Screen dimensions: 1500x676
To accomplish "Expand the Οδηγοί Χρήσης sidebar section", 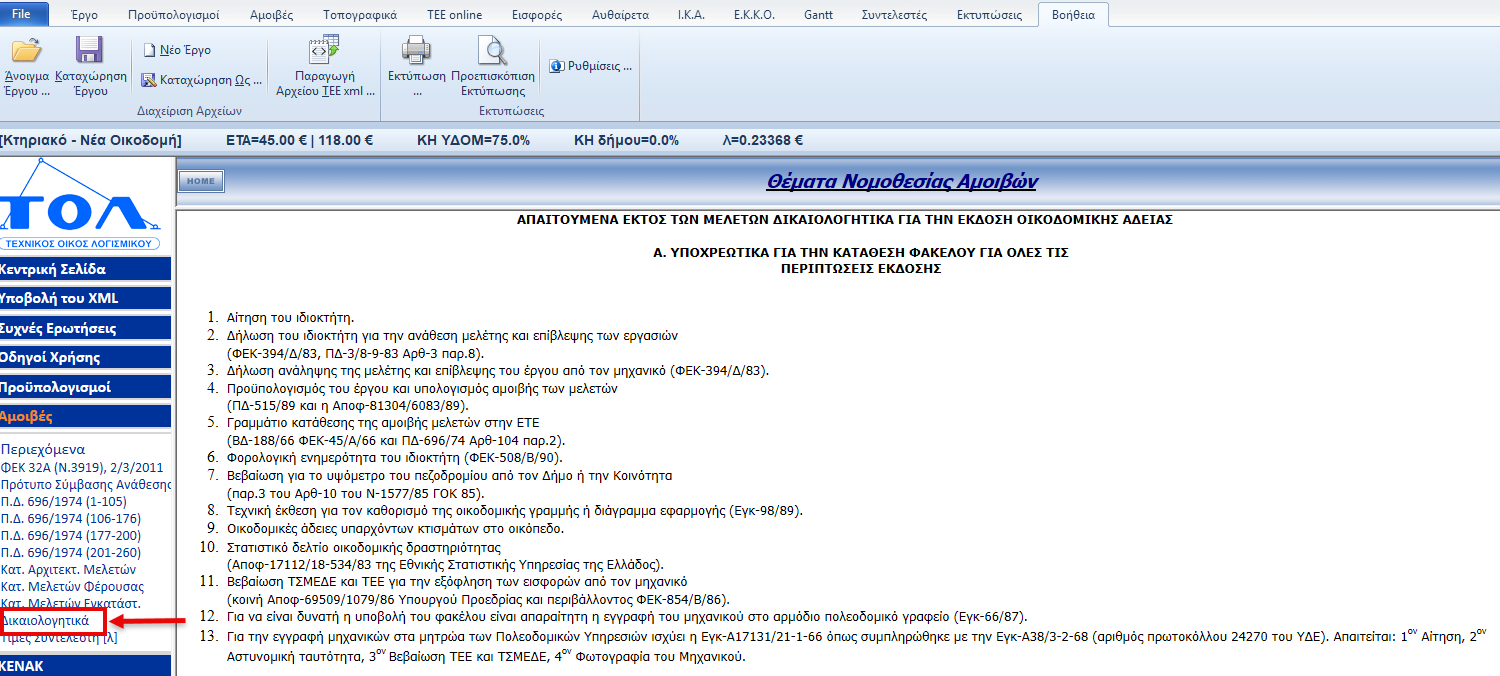I will pyautogui.click(x=85, y=358).
